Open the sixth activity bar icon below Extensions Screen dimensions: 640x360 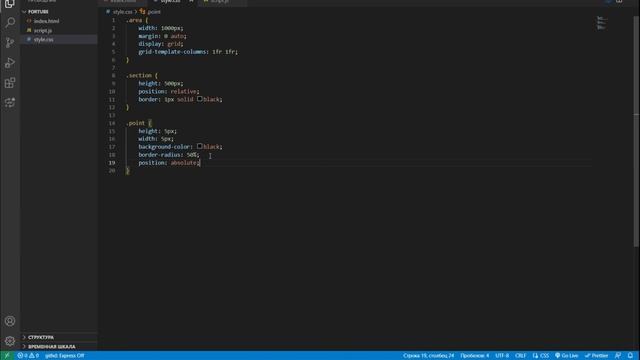point(10,102)
